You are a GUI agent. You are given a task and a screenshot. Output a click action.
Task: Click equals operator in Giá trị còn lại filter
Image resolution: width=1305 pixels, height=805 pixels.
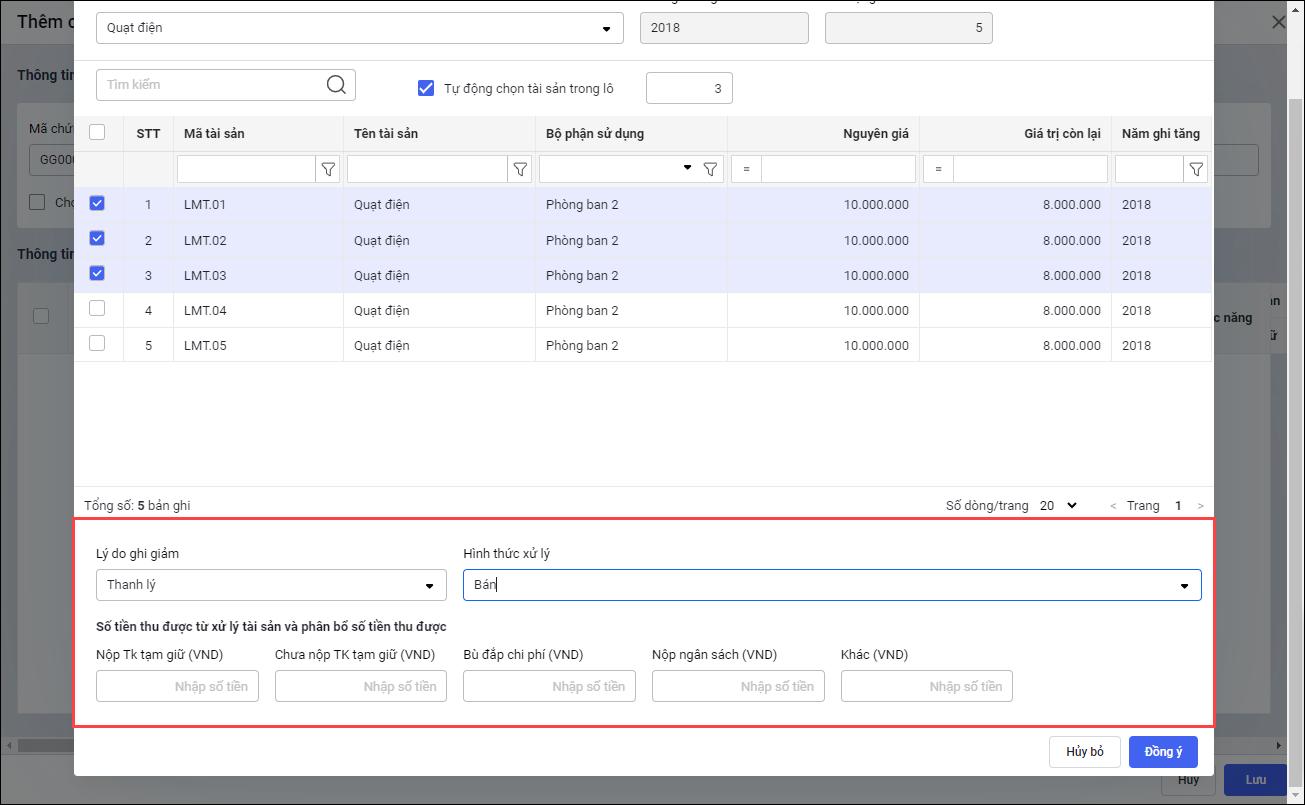click(938, 170)
